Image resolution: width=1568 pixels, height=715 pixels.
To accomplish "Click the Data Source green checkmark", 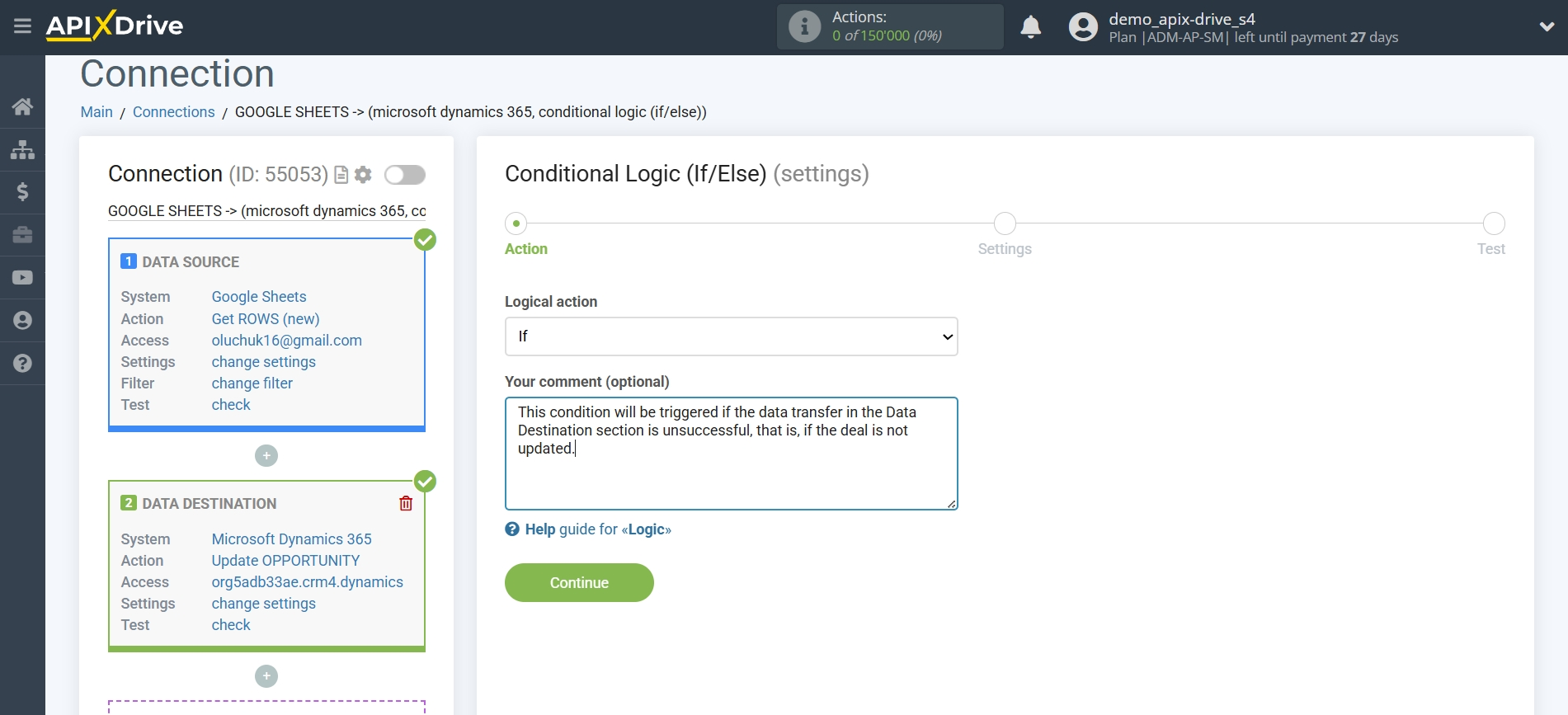I will [x=425, y=240].
